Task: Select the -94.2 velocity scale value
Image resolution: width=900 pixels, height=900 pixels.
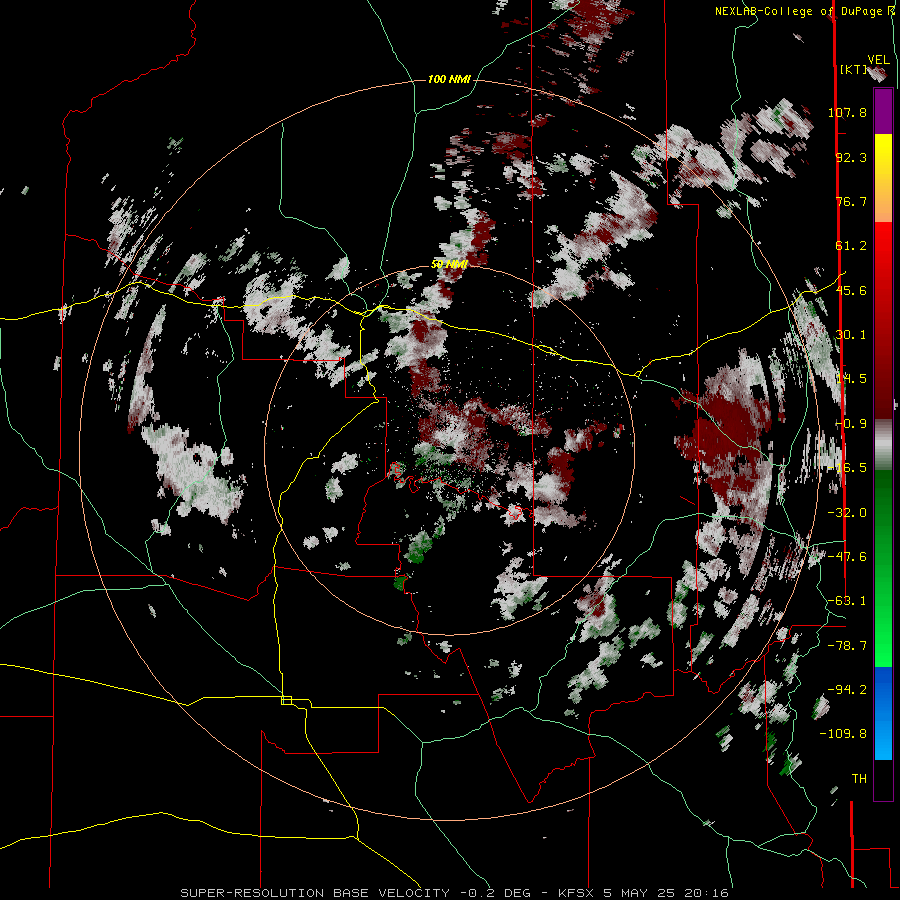Action: pos(847,689)
